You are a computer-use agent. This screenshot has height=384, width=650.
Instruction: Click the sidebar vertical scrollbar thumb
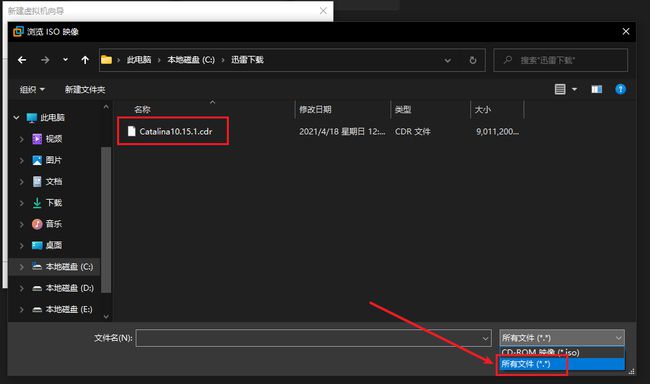106,220
